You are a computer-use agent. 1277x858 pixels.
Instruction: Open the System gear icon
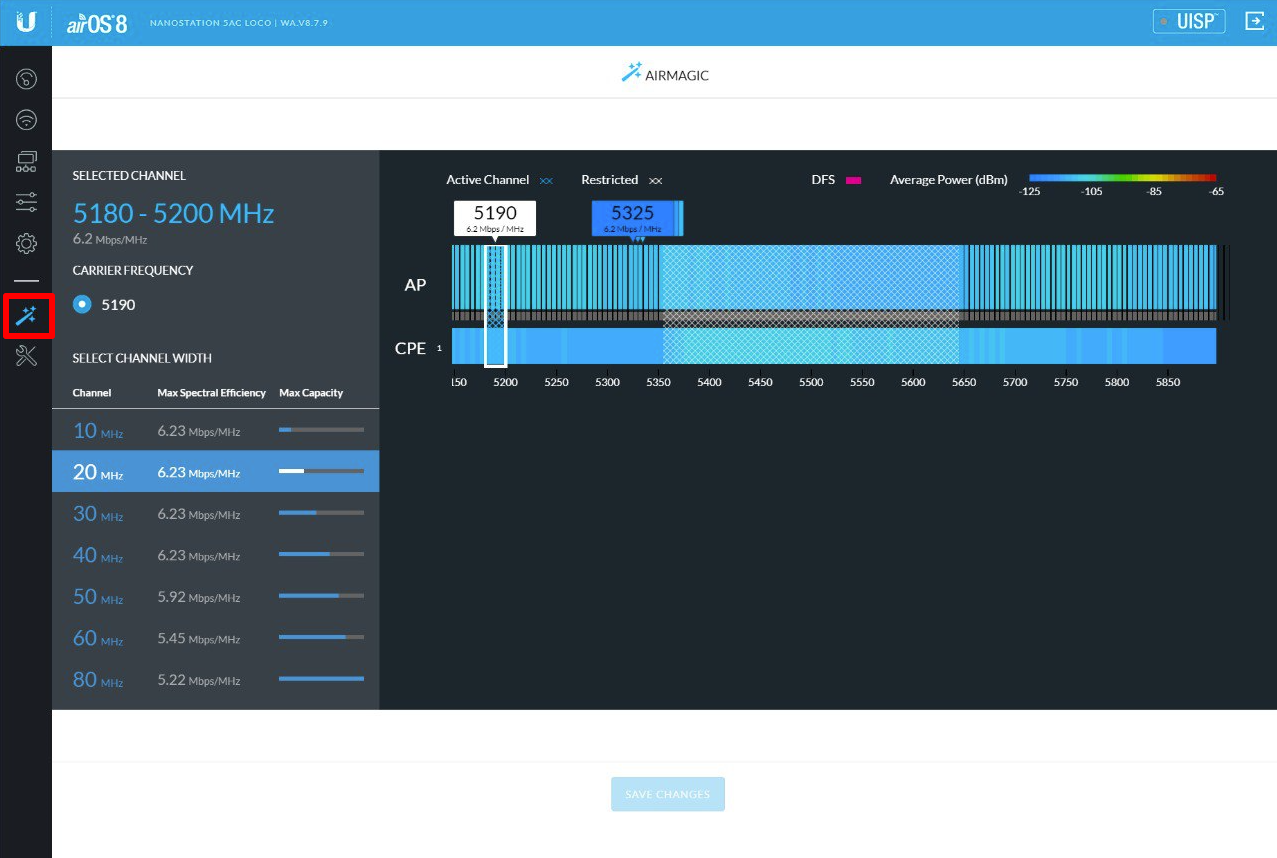(x=26, y=243)
